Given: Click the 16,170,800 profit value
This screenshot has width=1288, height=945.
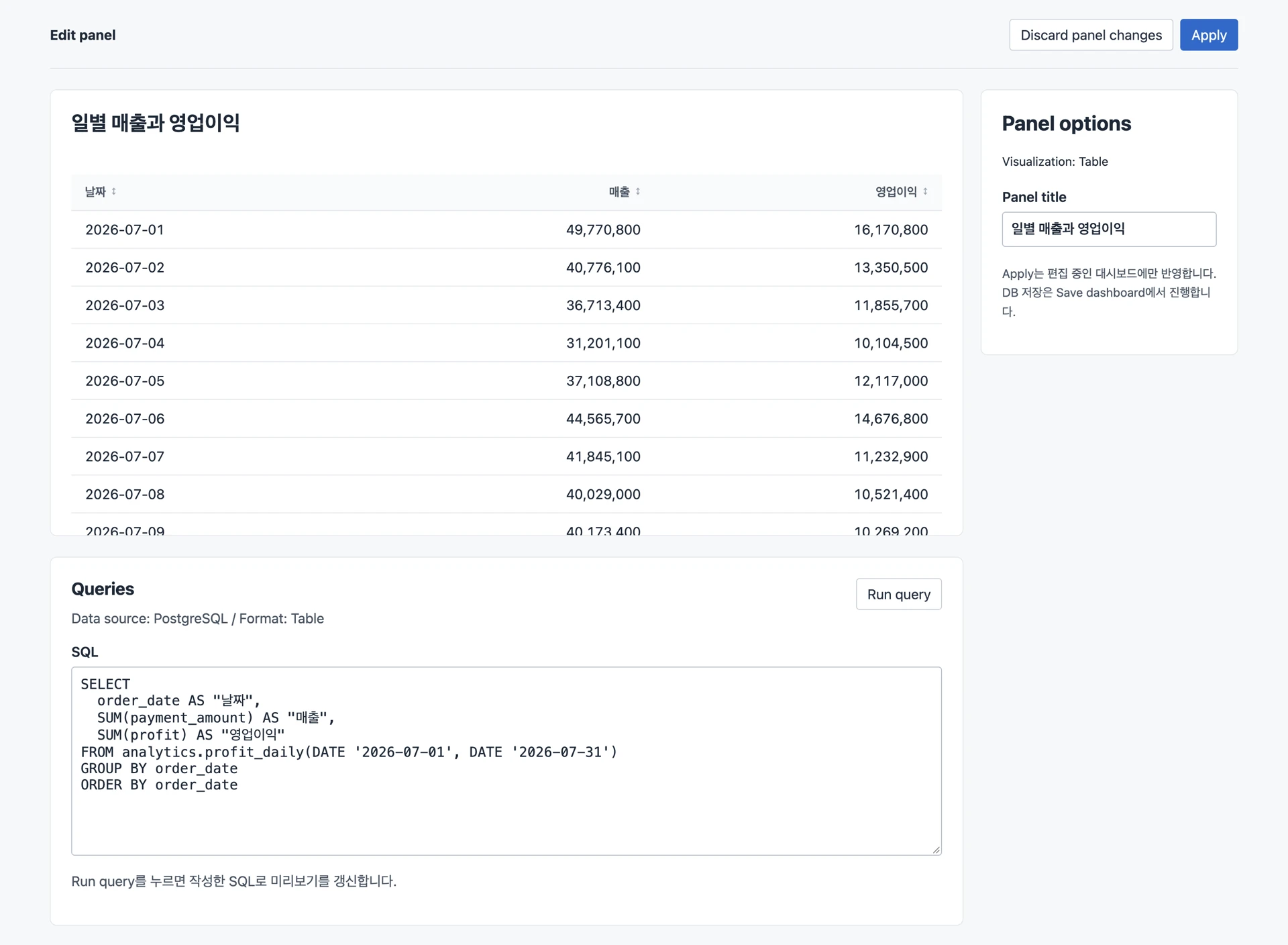Looking at the screenshot, I should coord(891,230).
